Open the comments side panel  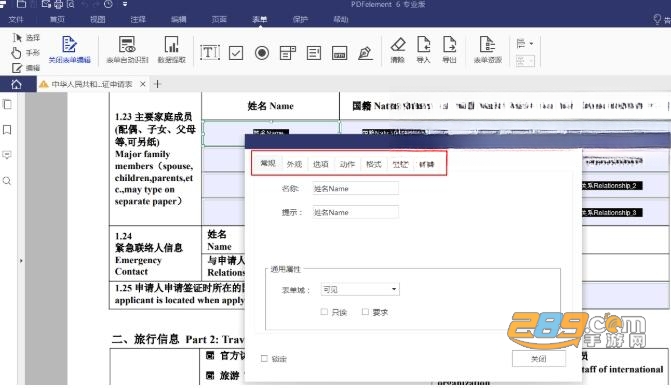coord(7,155)
